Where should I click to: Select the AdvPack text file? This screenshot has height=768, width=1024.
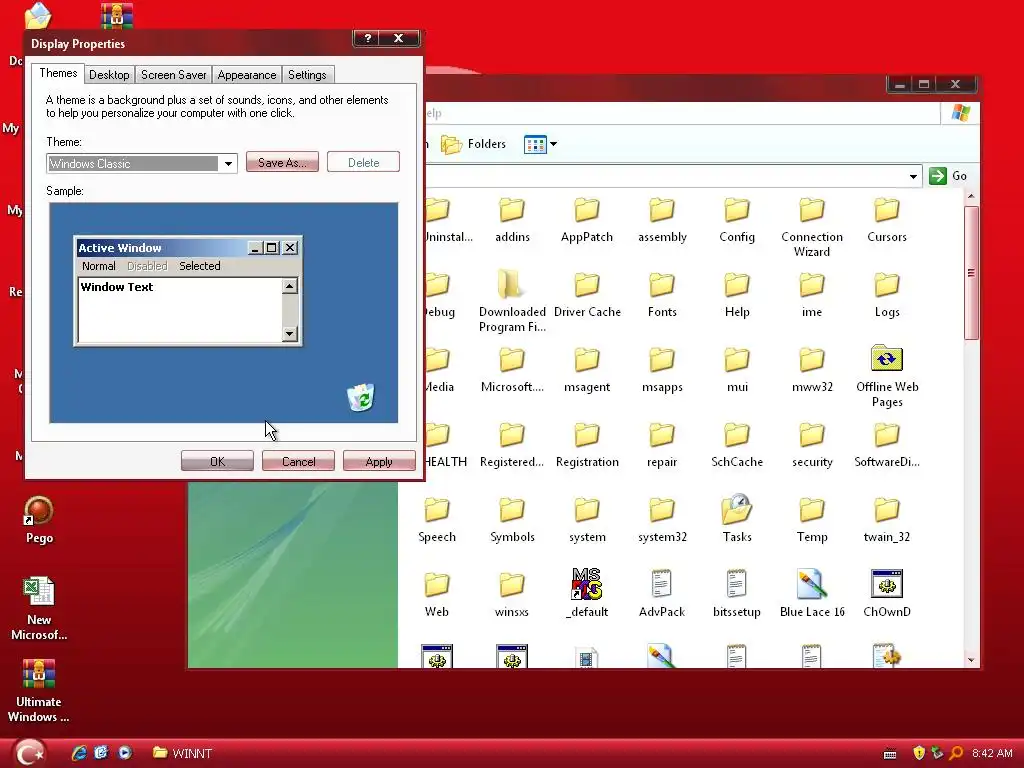click(x=662, y=594)
